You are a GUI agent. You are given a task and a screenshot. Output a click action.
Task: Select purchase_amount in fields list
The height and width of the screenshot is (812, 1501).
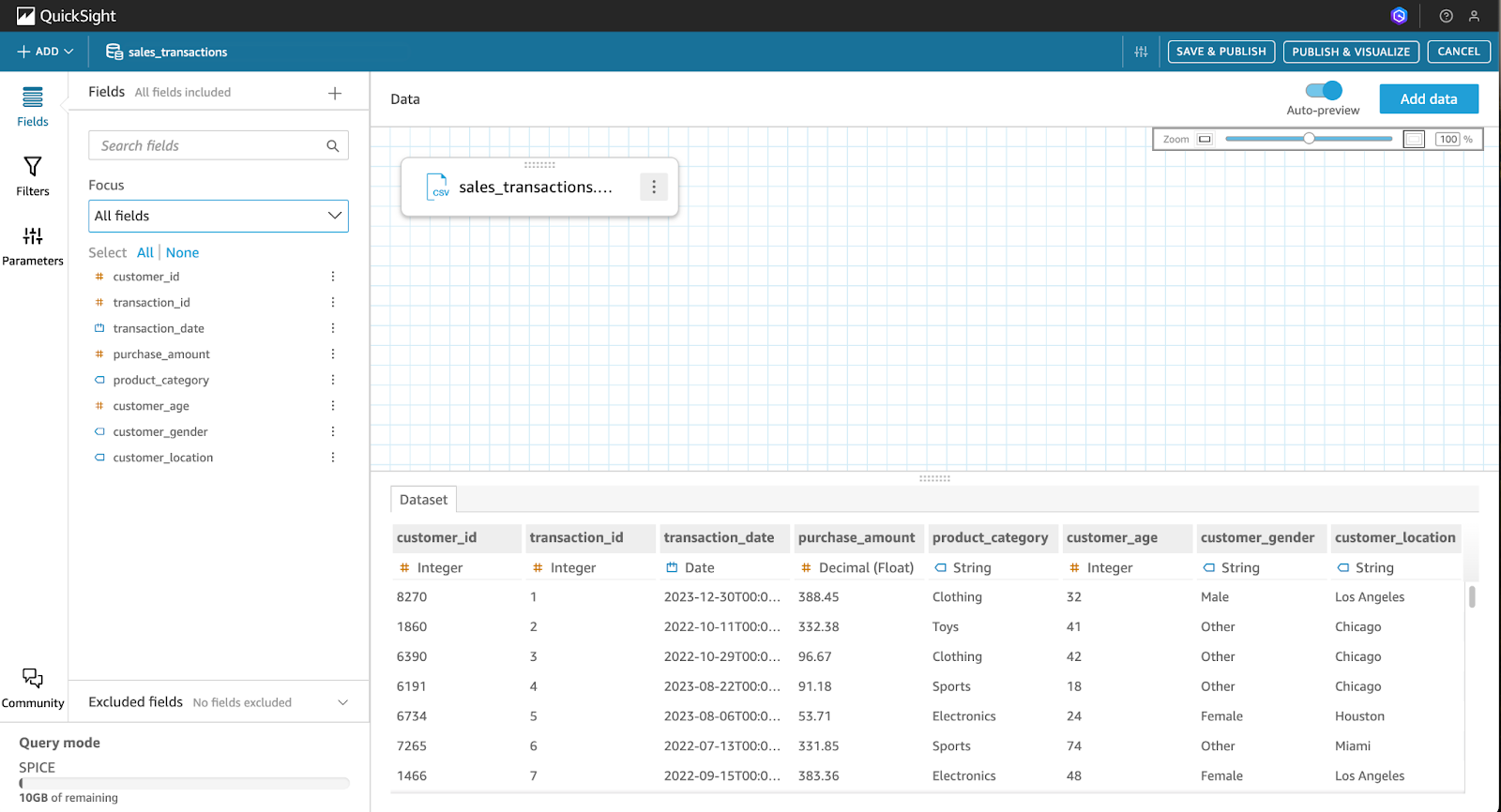point(161,353)
